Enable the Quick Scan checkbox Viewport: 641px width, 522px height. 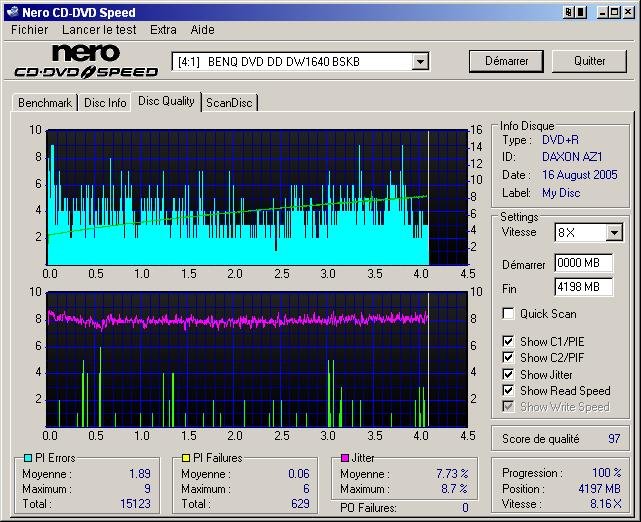click(508, 314)
